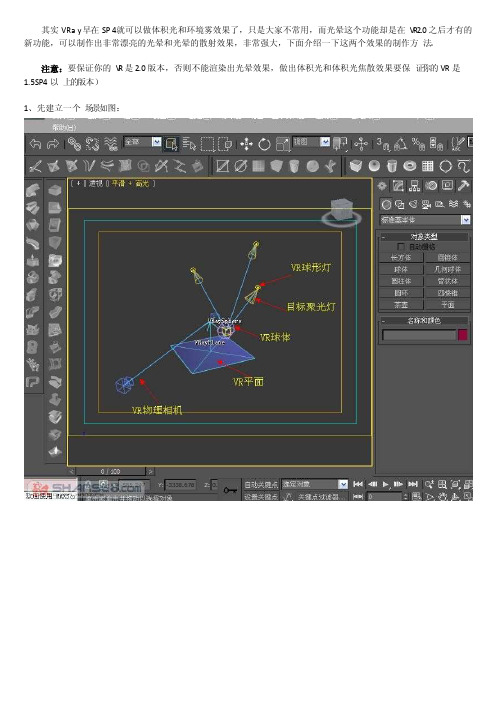Click the Undo arrow in main toolbar
Image resolution: width=496 pixels, height=702 pixels.
point(35,144)
